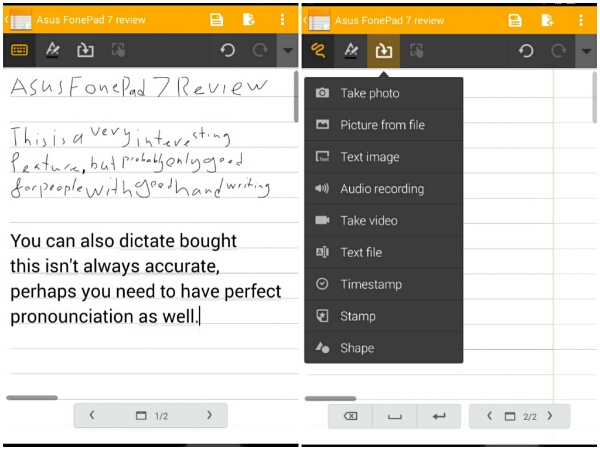This screenshot has height=450, width=600.
Task: Add a new page in right screen
Action: point(548,20)
